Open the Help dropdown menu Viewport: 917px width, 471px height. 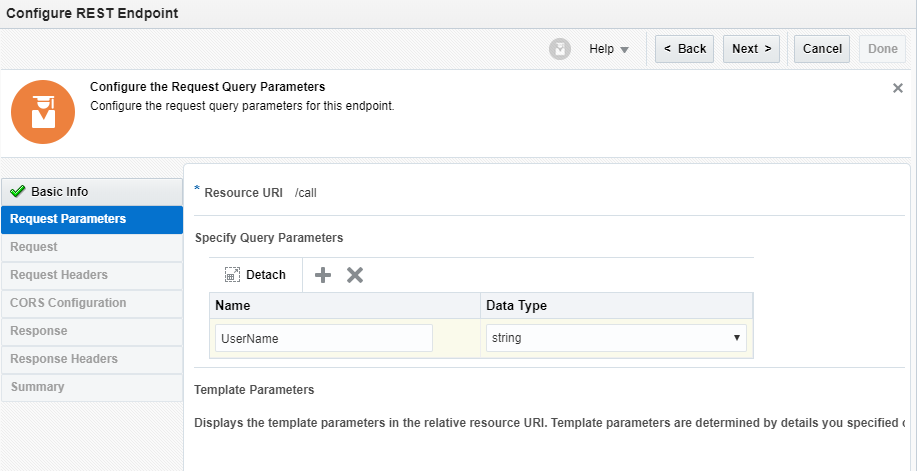(x=609, y=49)
